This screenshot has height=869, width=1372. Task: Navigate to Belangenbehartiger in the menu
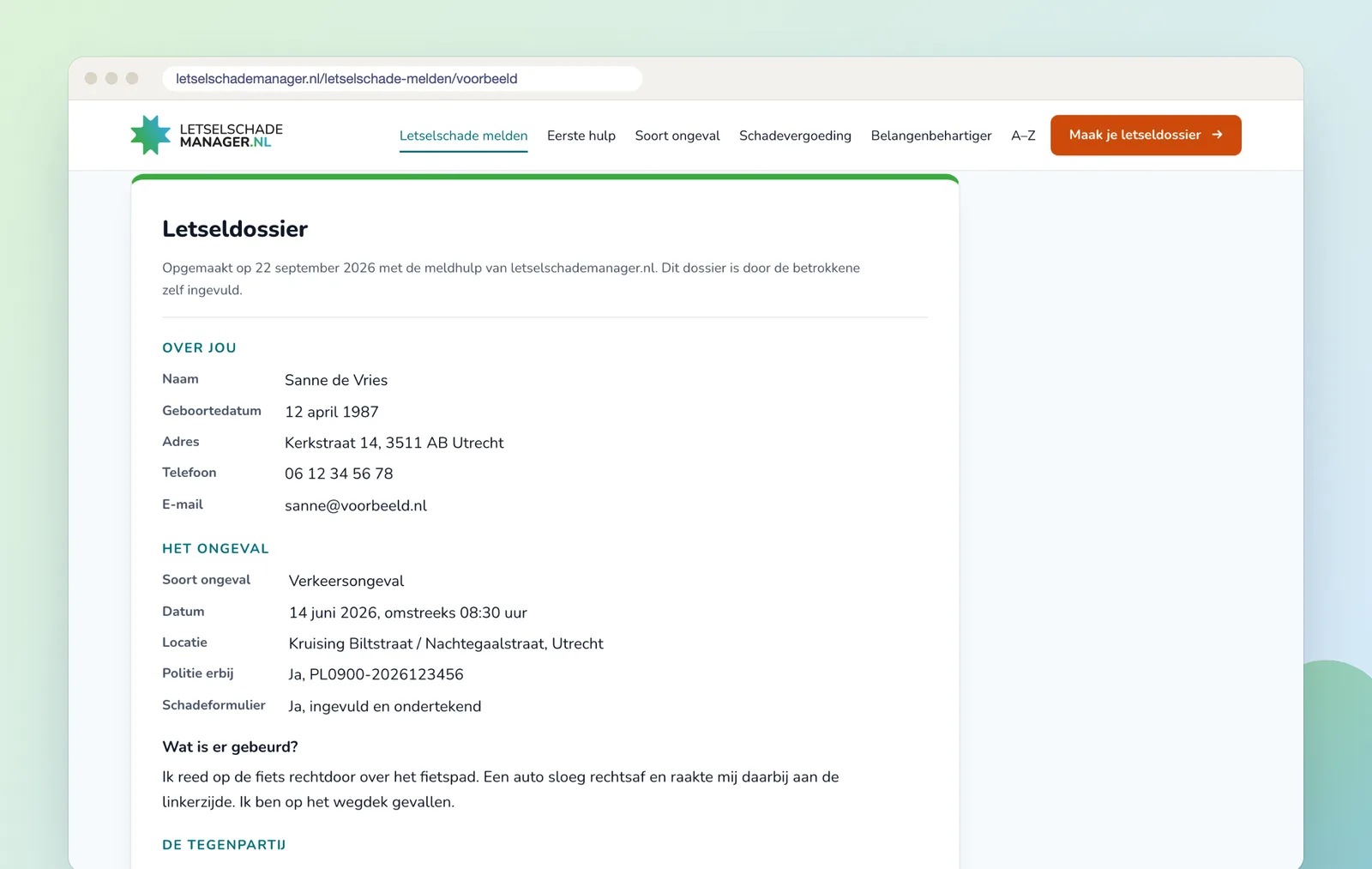[x=931, y=136]
